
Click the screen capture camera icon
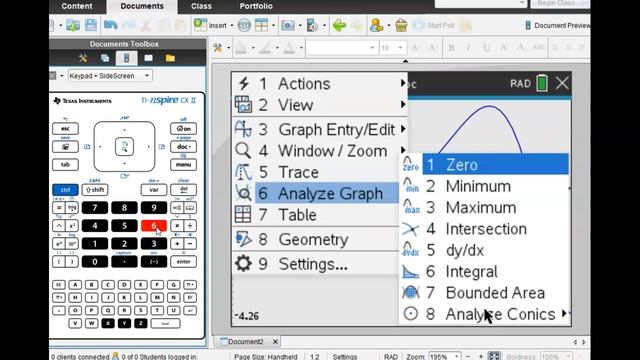coord(288,25)
